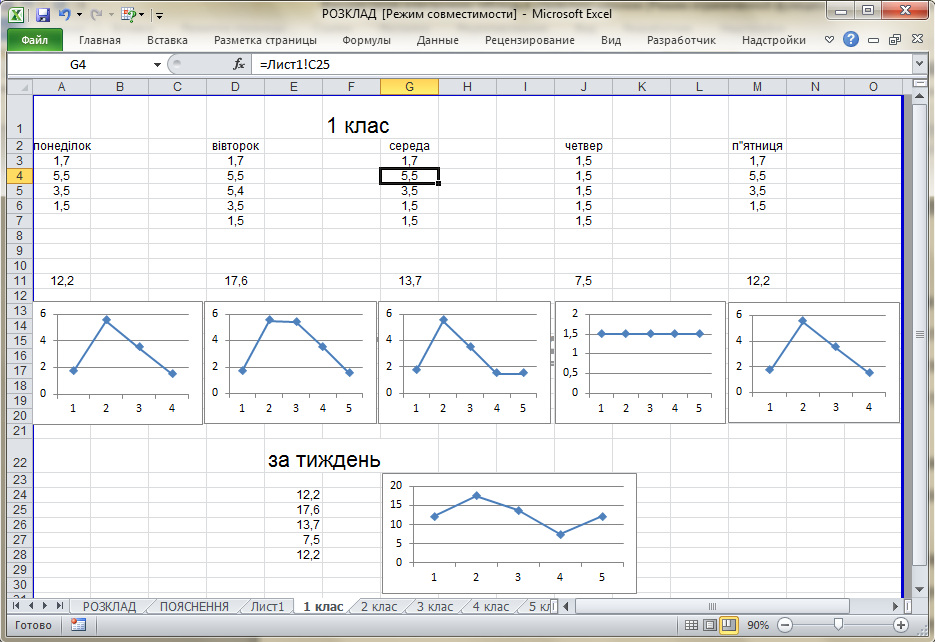The width and height of the screenshot is (935, 642).
Task: Undo the last action in the Quick Access toolbar
Action: coord(64,14)
